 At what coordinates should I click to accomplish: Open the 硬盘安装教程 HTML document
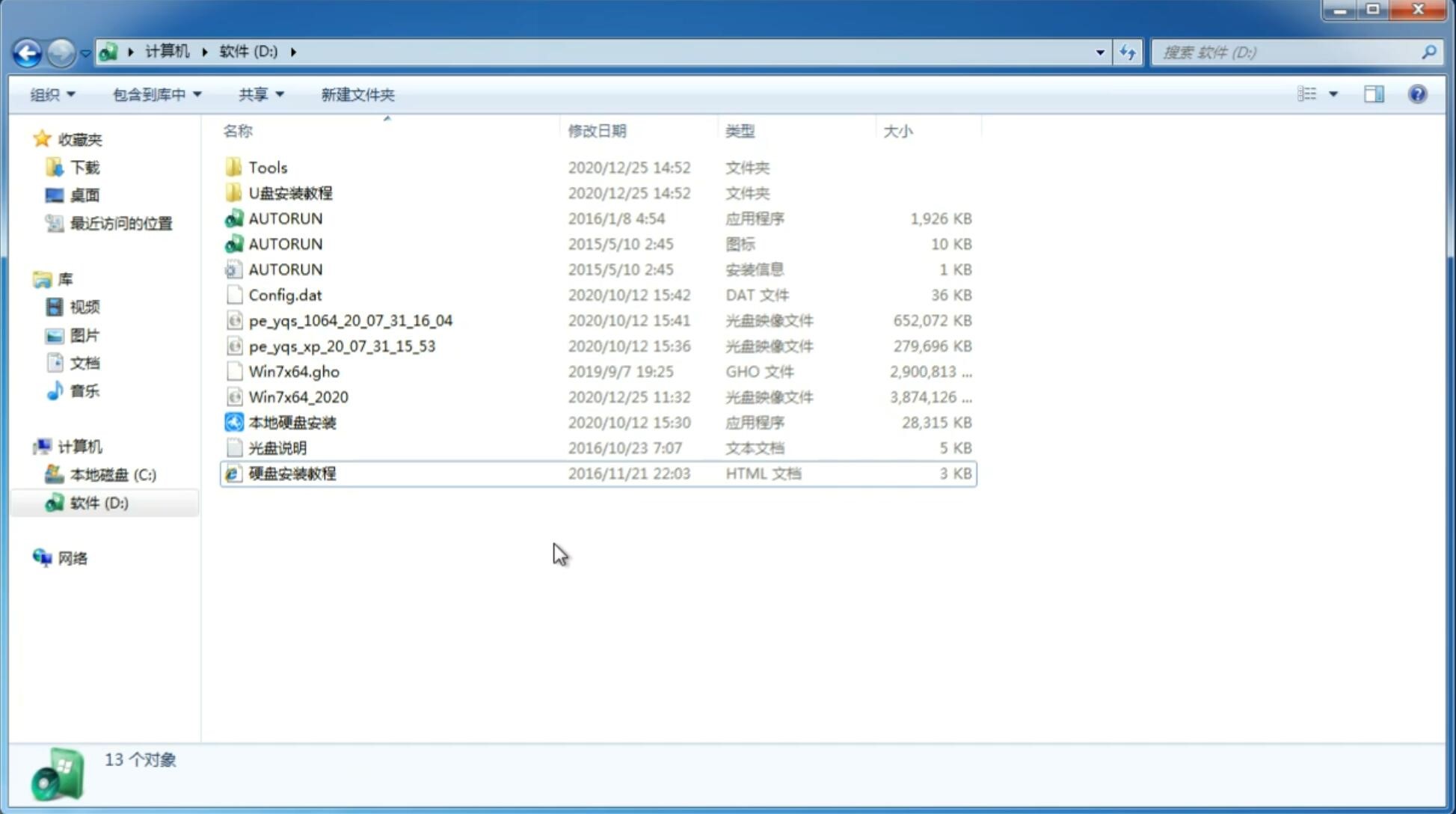[292, 473]
